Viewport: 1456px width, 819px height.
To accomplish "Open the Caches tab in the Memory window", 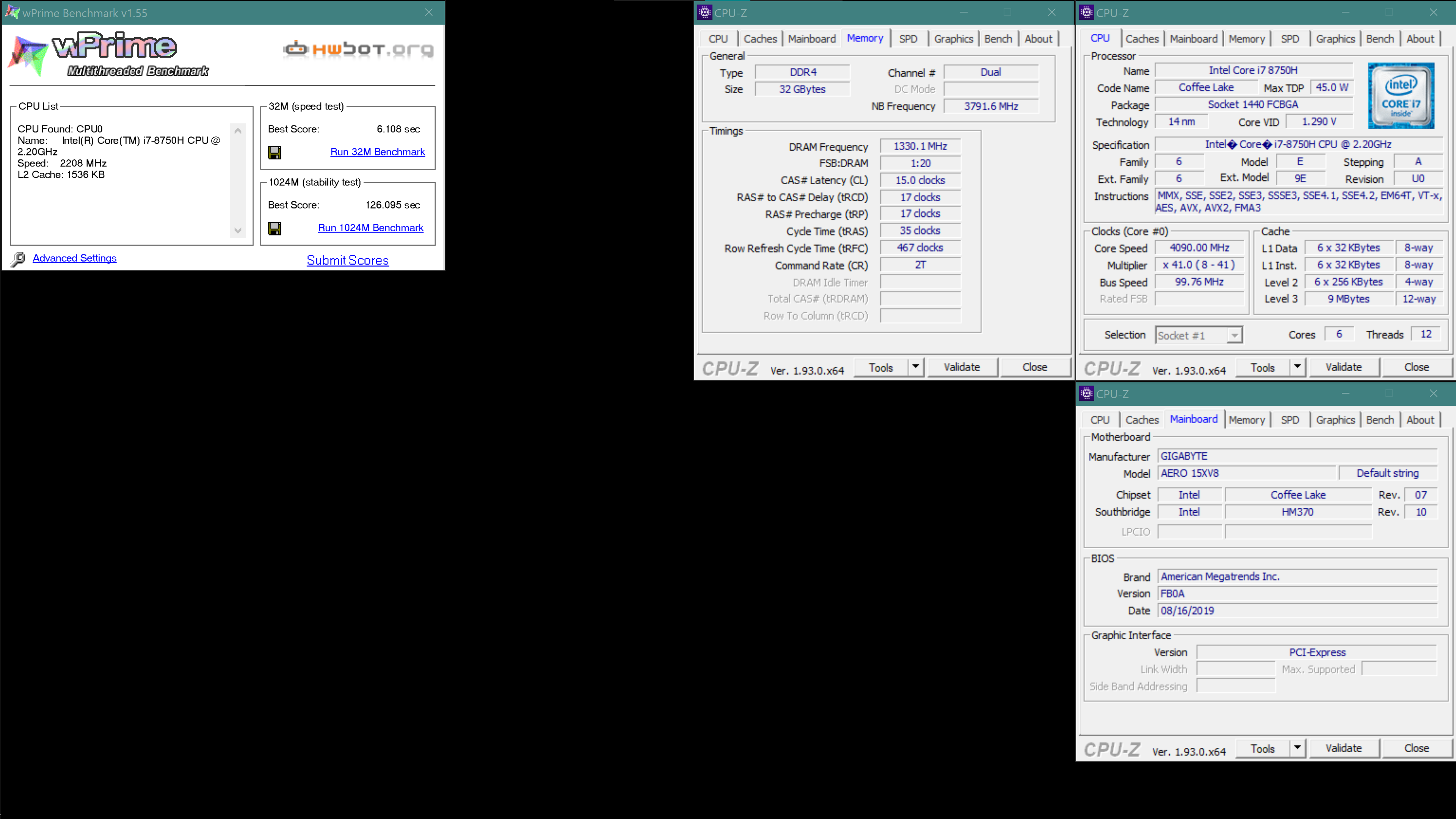I will 760,39.
